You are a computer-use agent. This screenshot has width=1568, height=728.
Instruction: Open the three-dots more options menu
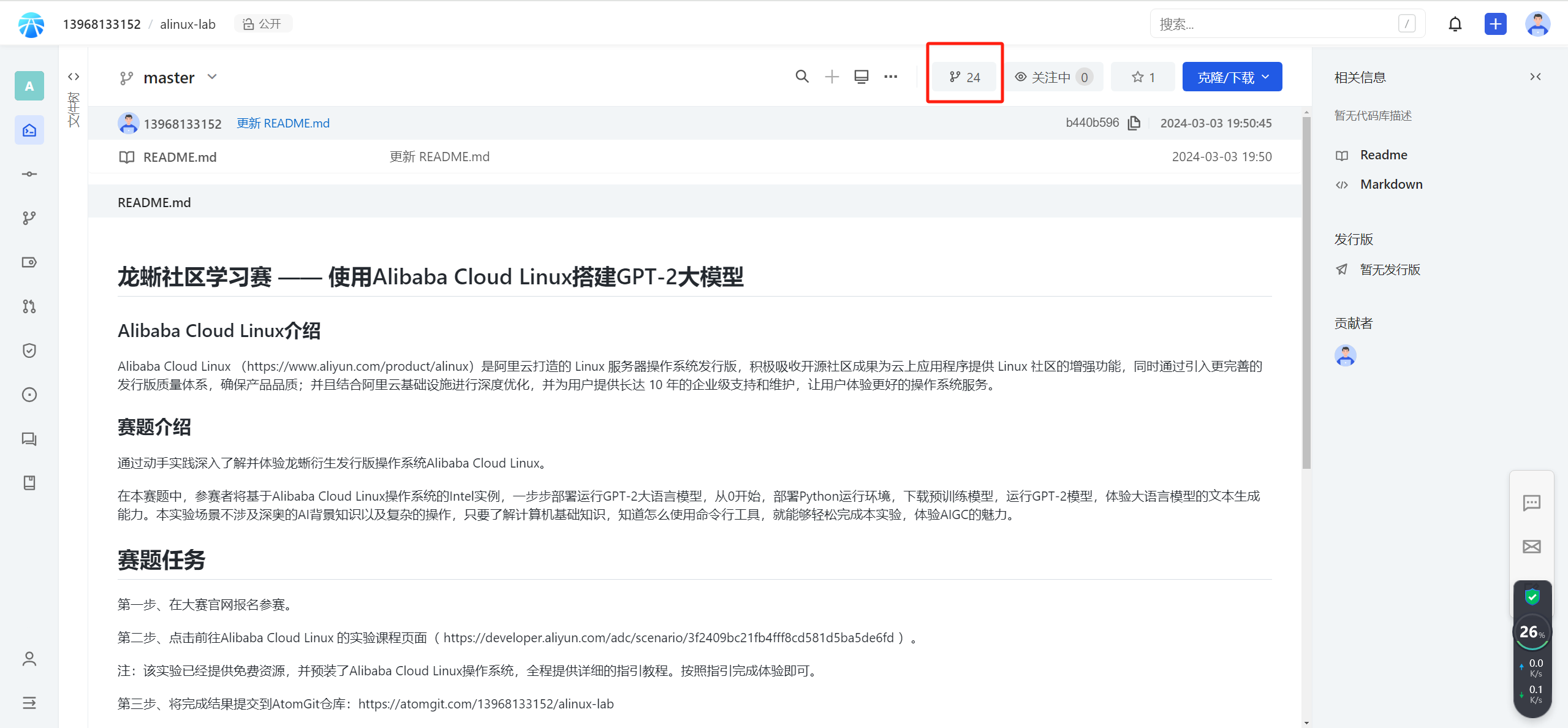890,77
